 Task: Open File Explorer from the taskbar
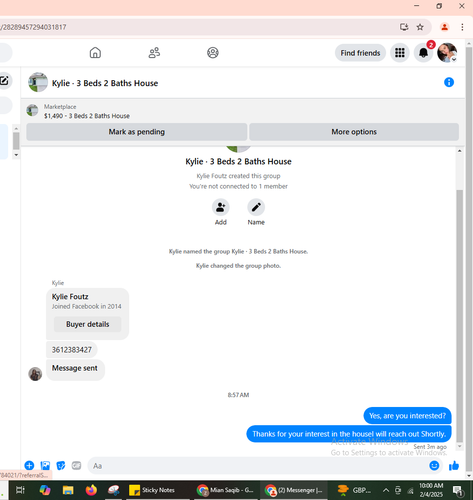point(68,490)
